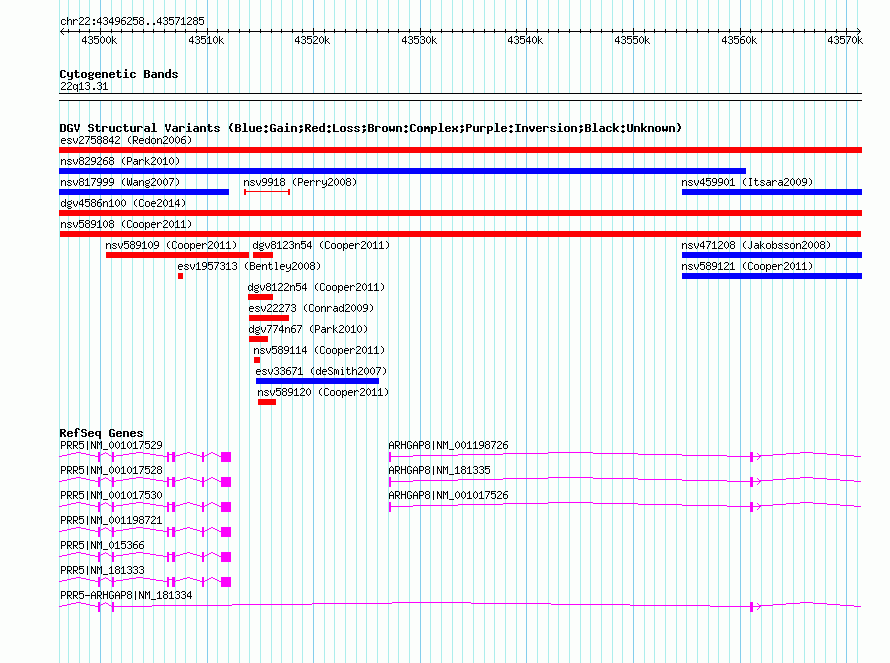Click the 43530k ruler tick label
890x663 pixels.
point(419,40)
